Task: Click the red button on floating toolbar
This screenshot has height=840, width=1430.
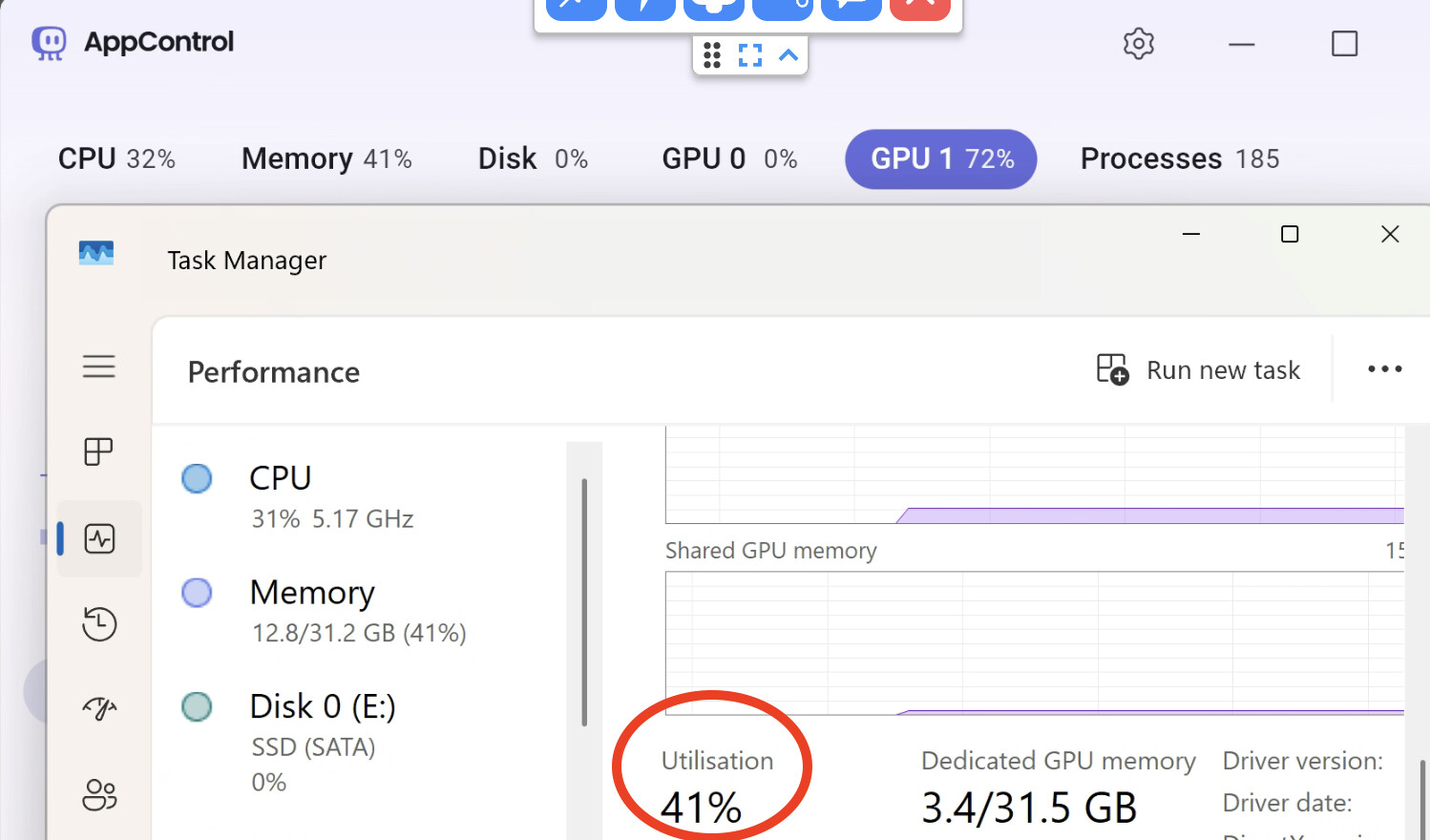Action: point(919,8)
